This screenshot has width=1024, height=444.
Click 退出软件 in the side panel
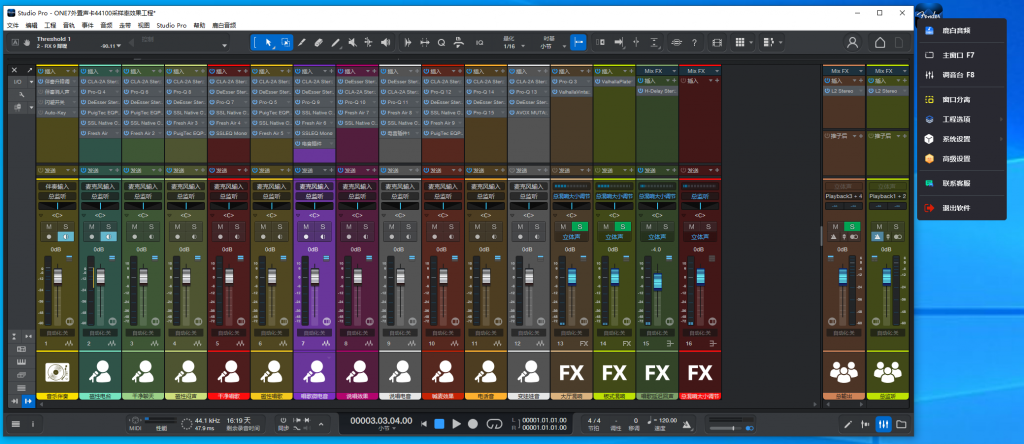tap(957, 208)
